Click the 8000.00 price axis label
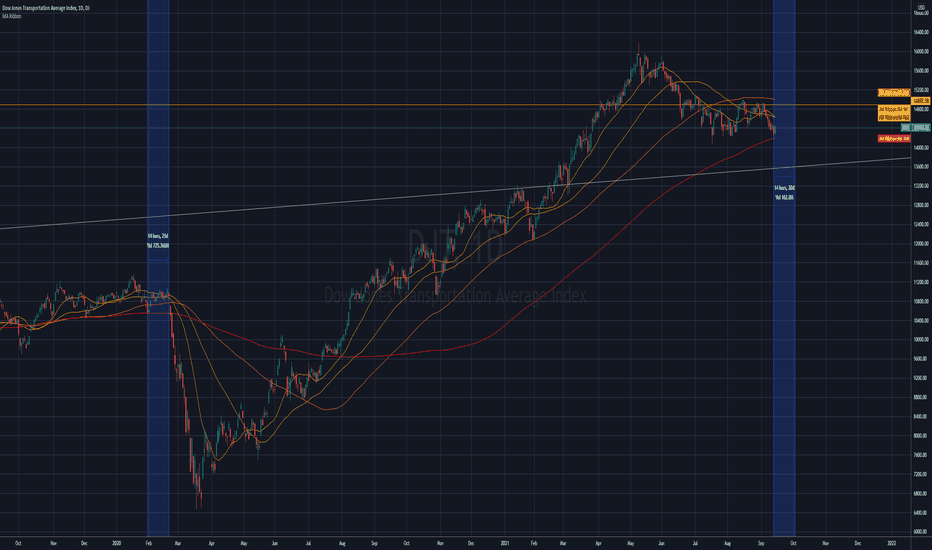The width and height of the screenshot is (932, 550). (921, 436)
